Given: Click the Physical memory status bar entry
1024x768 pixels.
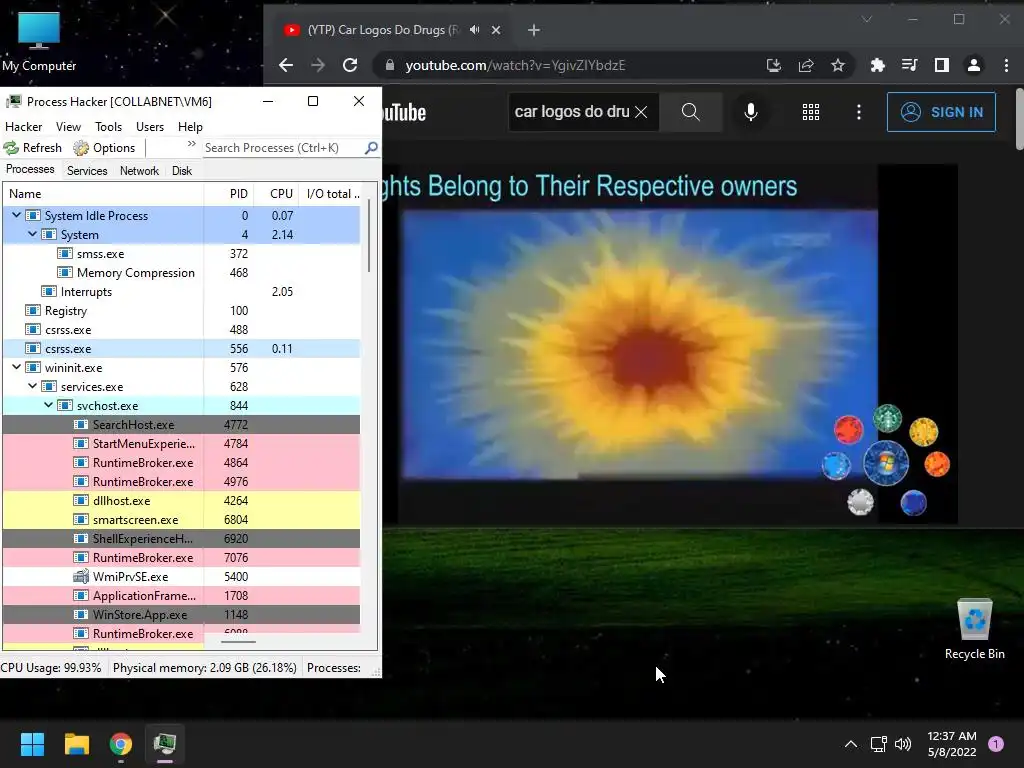Looking at the screenshot, I should coord(204,667).
